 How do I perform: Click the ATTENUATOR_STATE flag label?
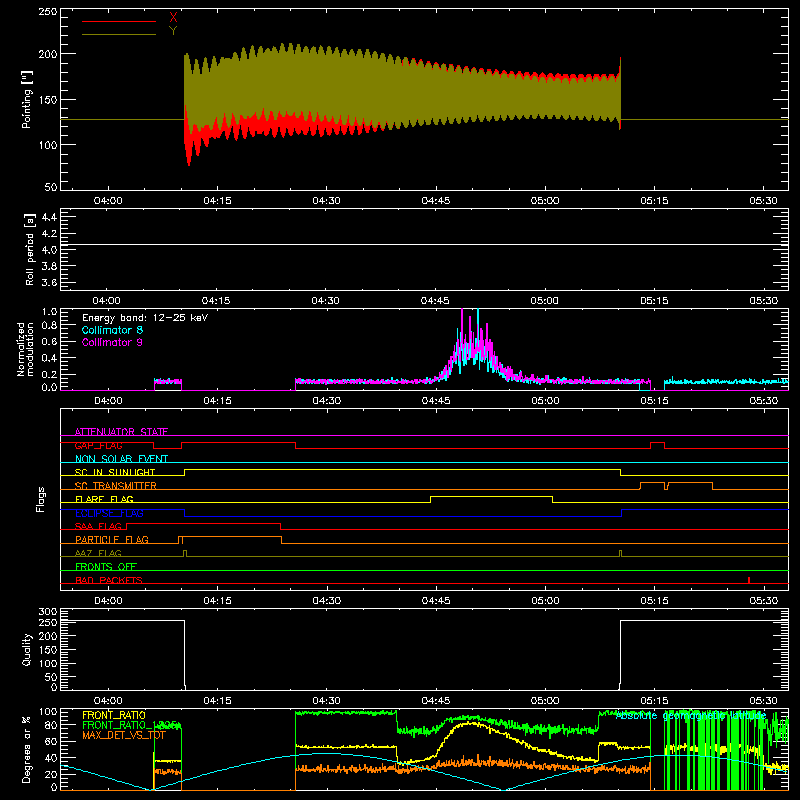point(121,432)
